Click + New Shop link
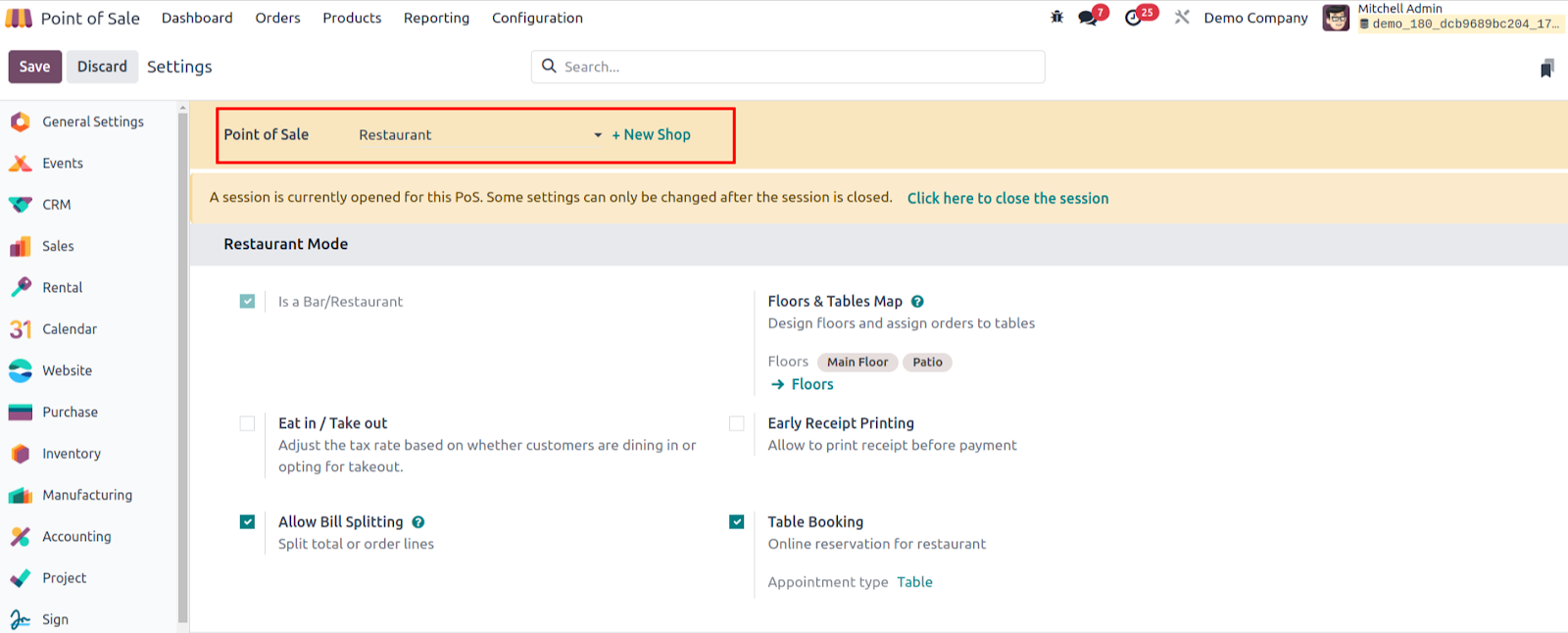Image resolution: width=1568 pixels, height=633 pixels. click(x=652, y=135)
